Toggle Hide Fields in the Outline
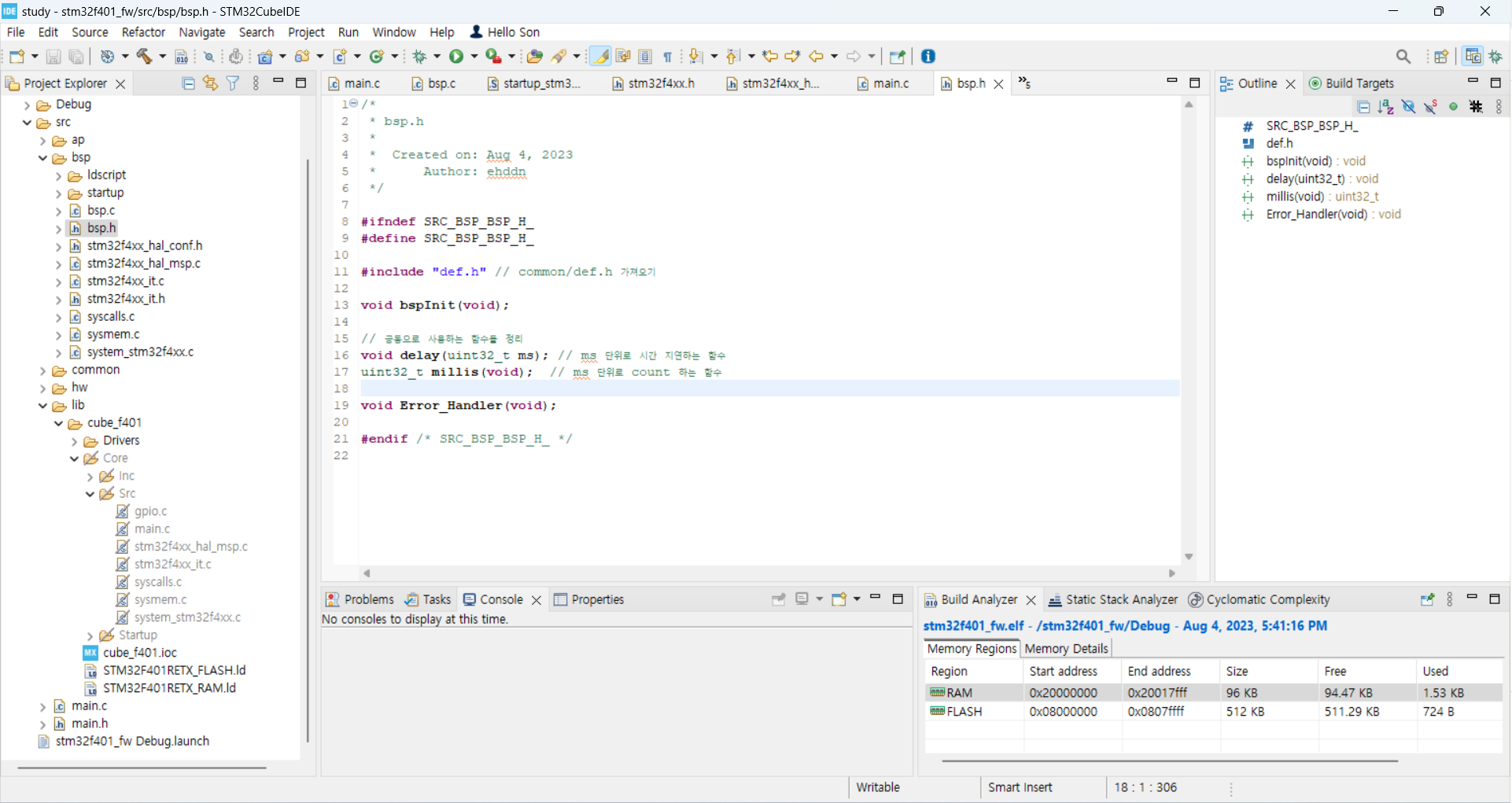1512x803 pixels. click(x=1409, y=107)
